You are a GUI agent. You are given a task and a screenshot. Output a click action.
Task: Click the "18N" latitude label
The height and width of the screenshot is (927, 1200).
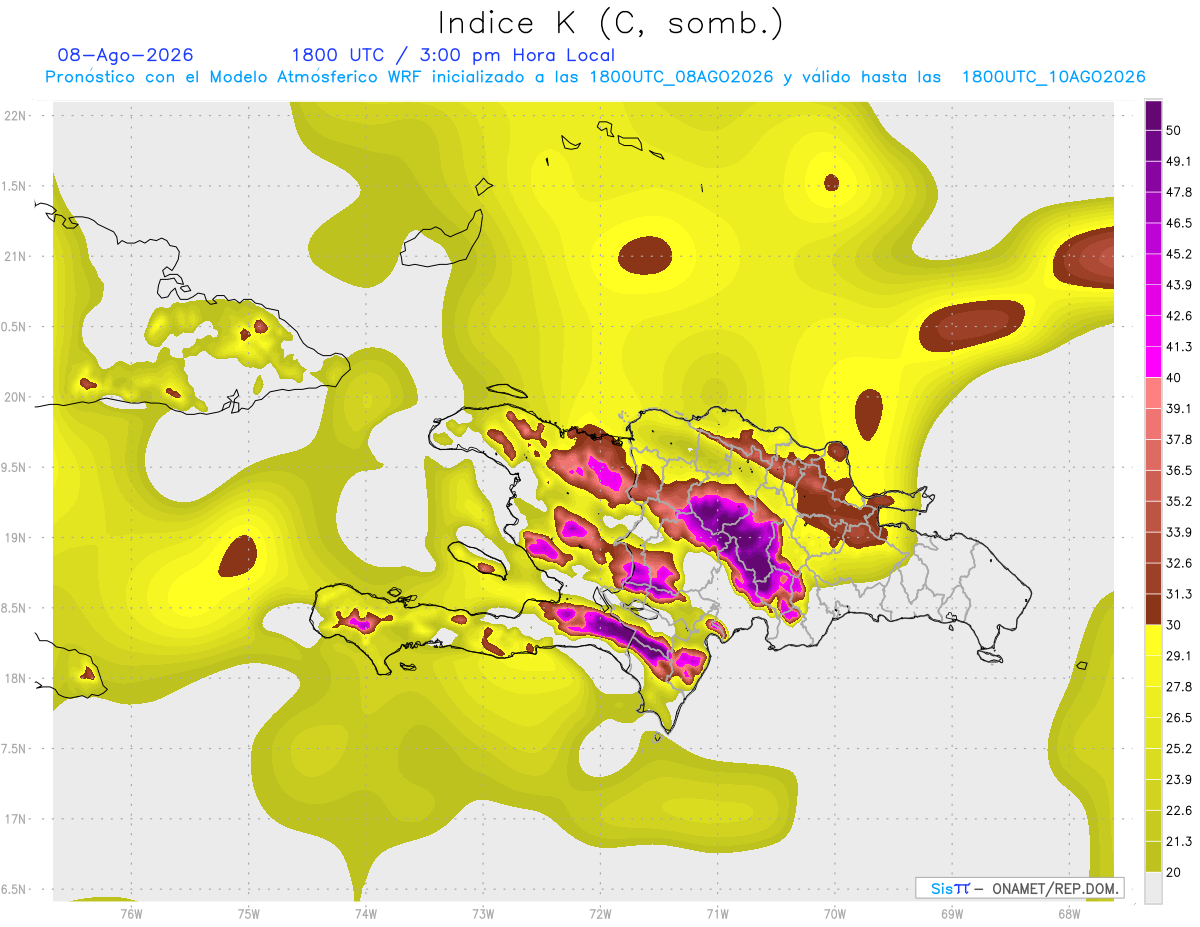15,678
